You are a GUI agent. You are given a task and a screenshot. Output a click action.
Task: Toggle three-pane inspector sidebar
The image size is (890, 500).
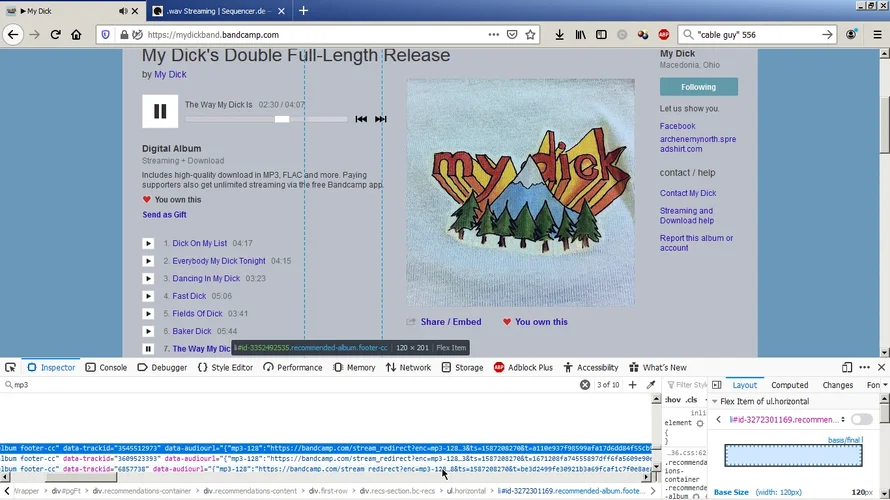click(x=717, y=385)
